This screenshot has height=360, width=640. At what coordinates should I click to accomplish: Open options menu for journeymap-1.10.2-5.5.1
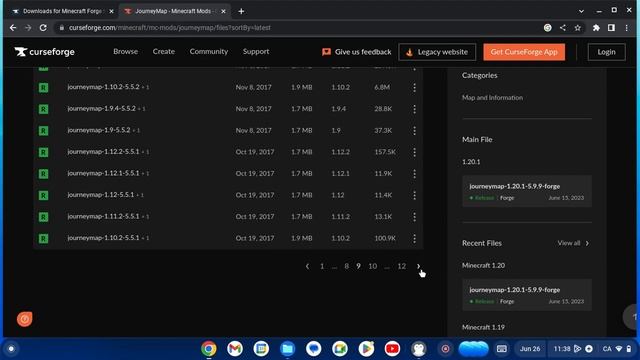[x=414, y=238]
